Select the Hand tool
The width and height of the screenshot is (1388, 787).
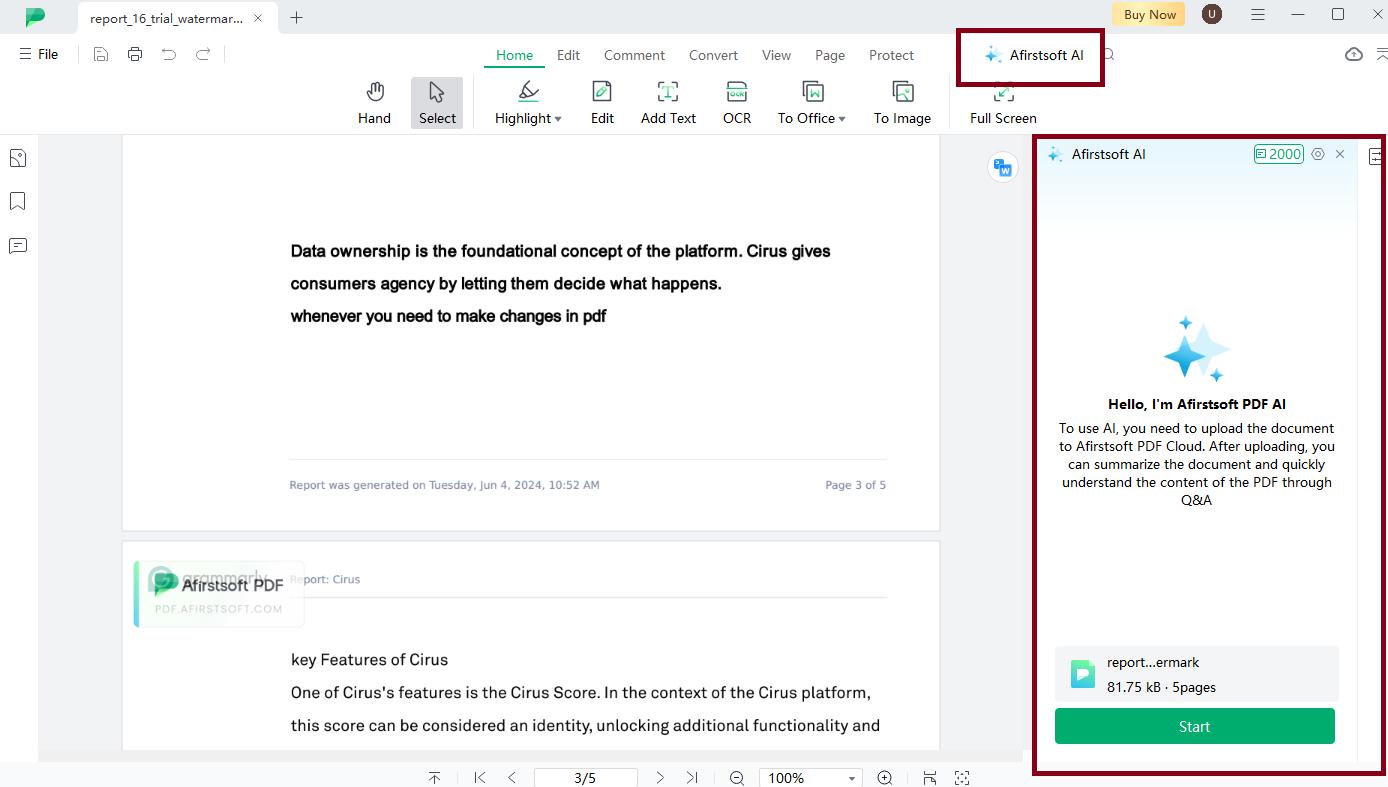(x=374, y=103)
